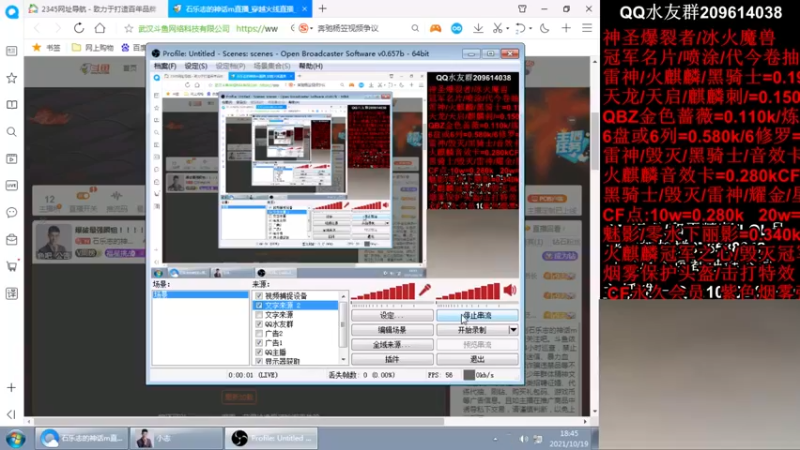Click the undo closed tab icon
This screenshot has width=800, height=450.
(519, 29)
